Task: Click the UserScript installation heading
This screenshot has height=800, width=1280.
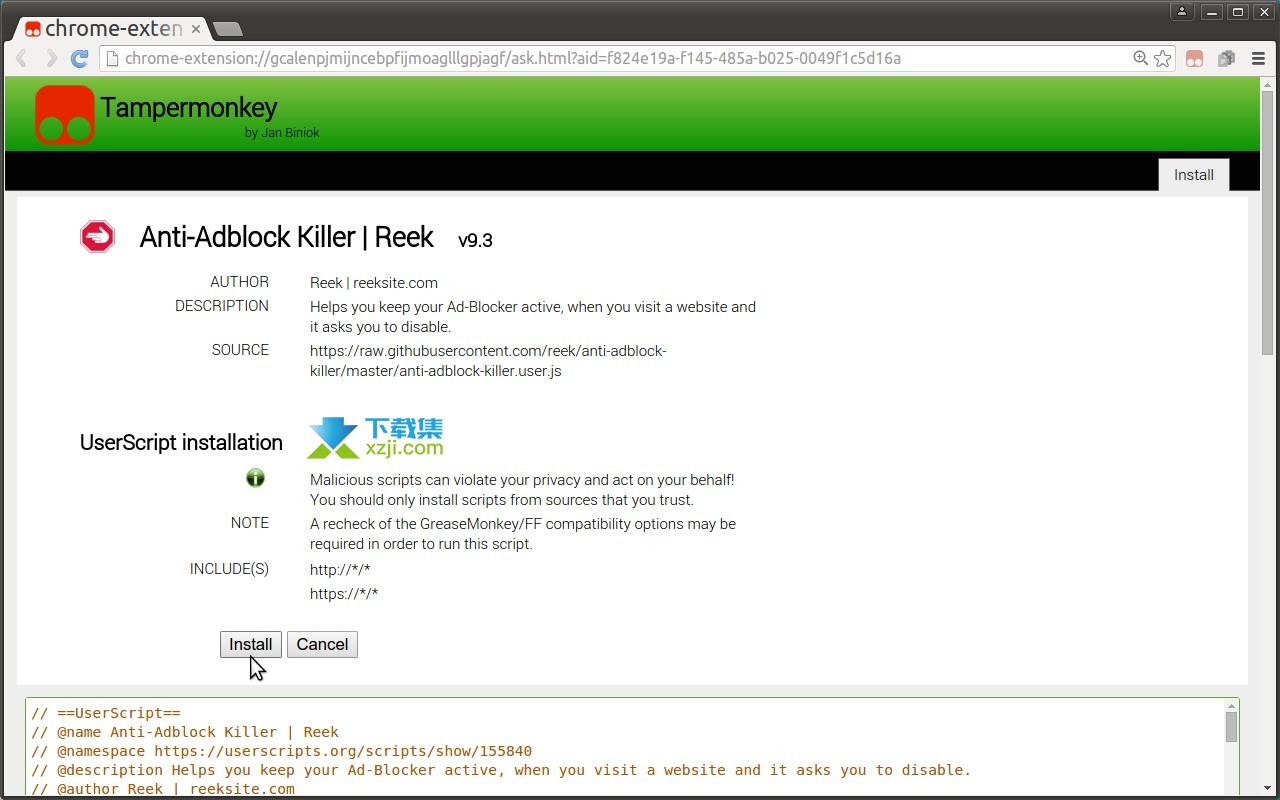Action: (181, 443)
